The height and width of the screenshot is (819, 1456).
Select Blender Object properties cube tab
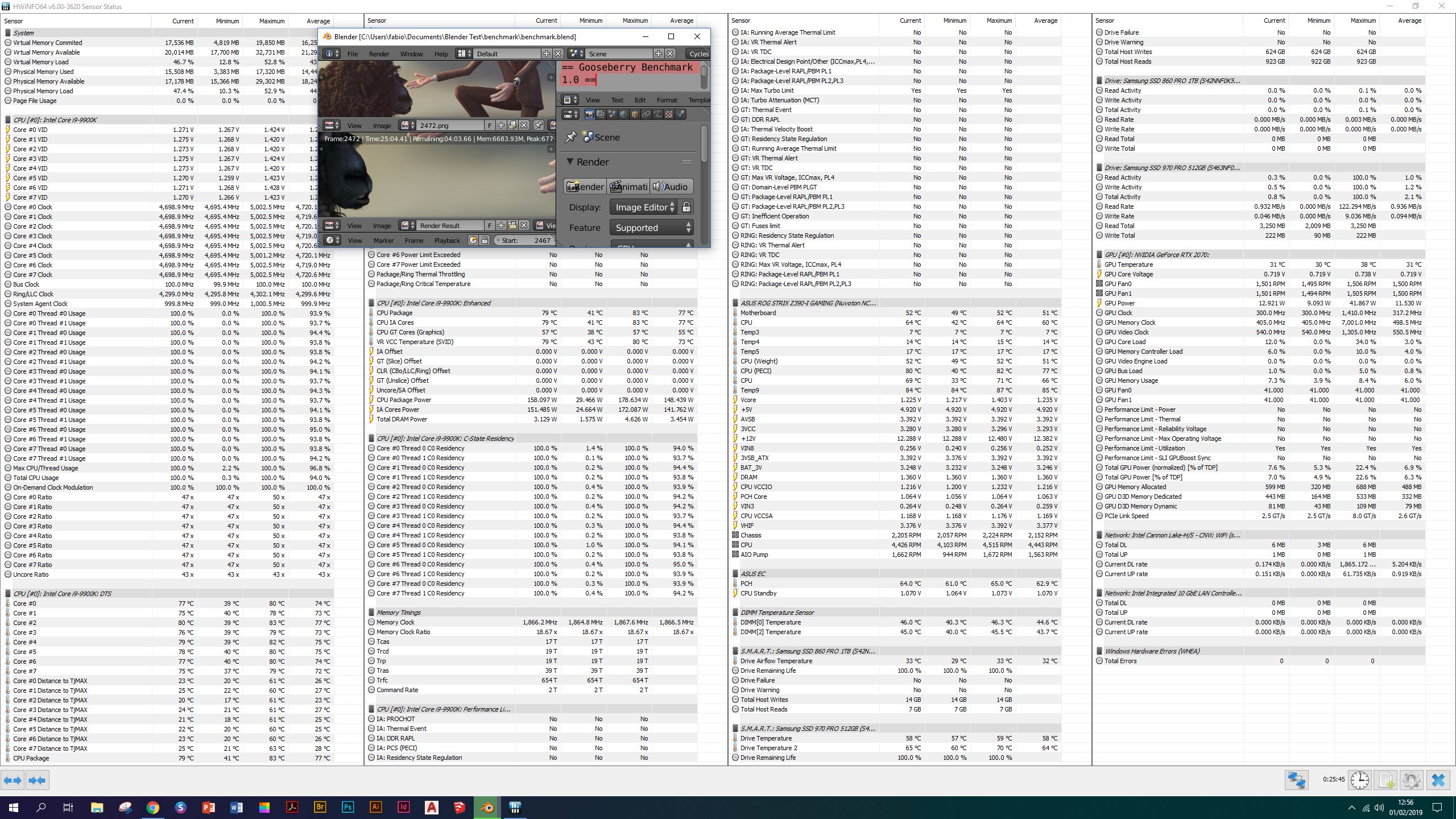click(x=635, y=114)
